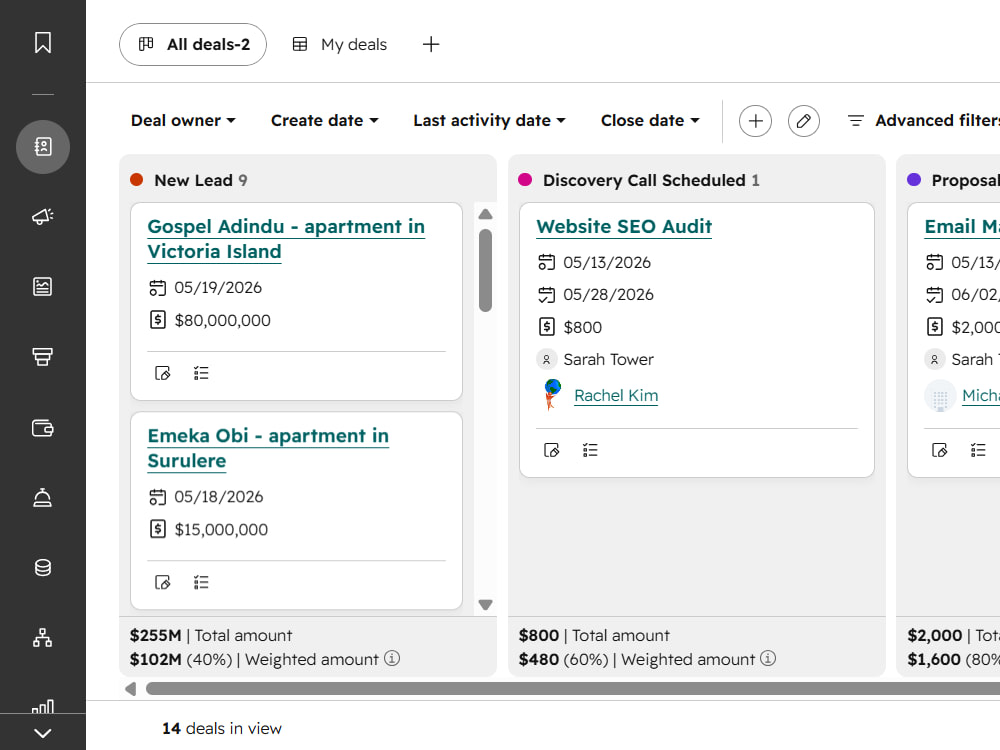Open the Last activity date filter dropdown

click(x=489, y=121)
